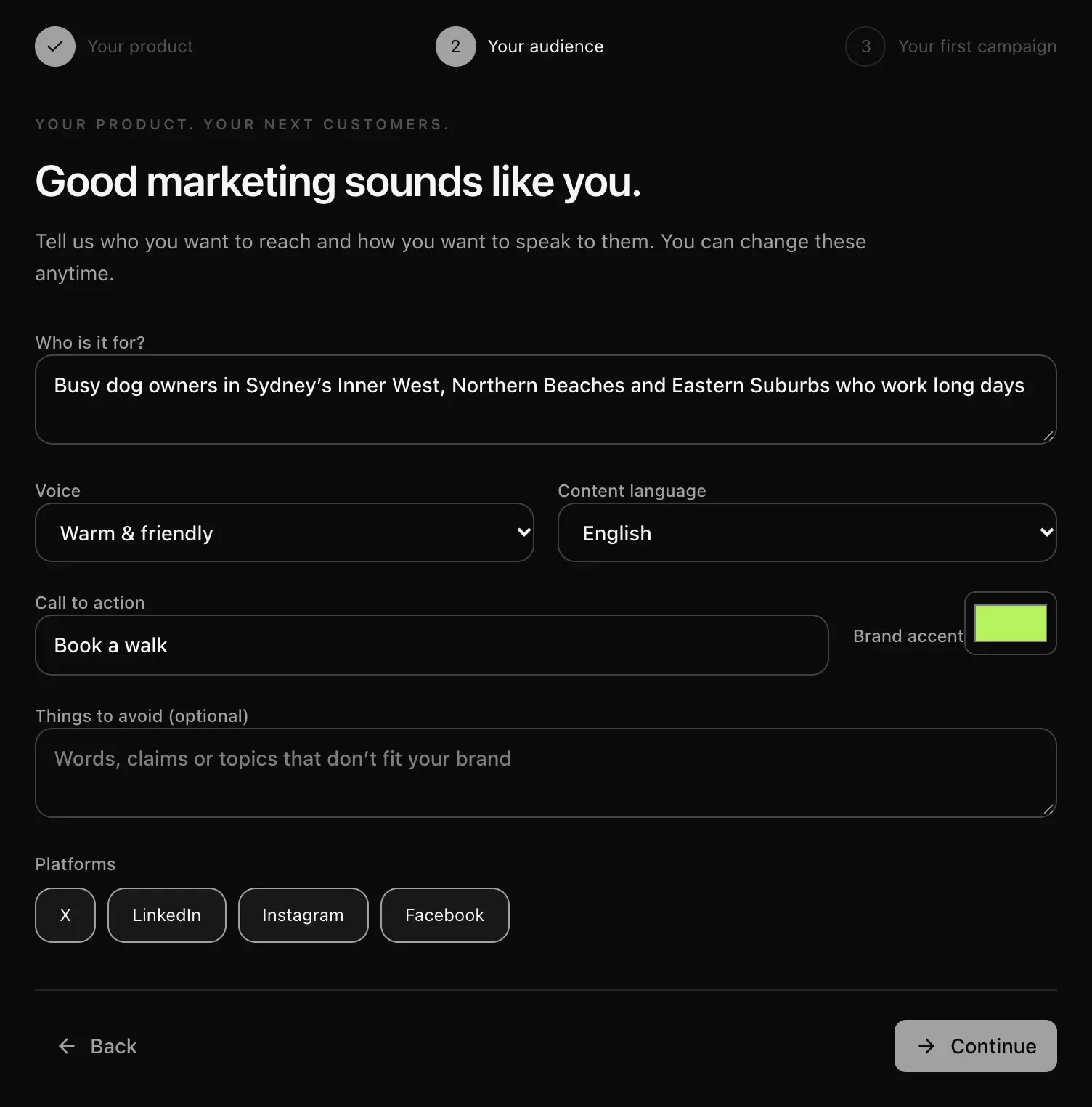Open the Content language dropdown

(807, 532)
